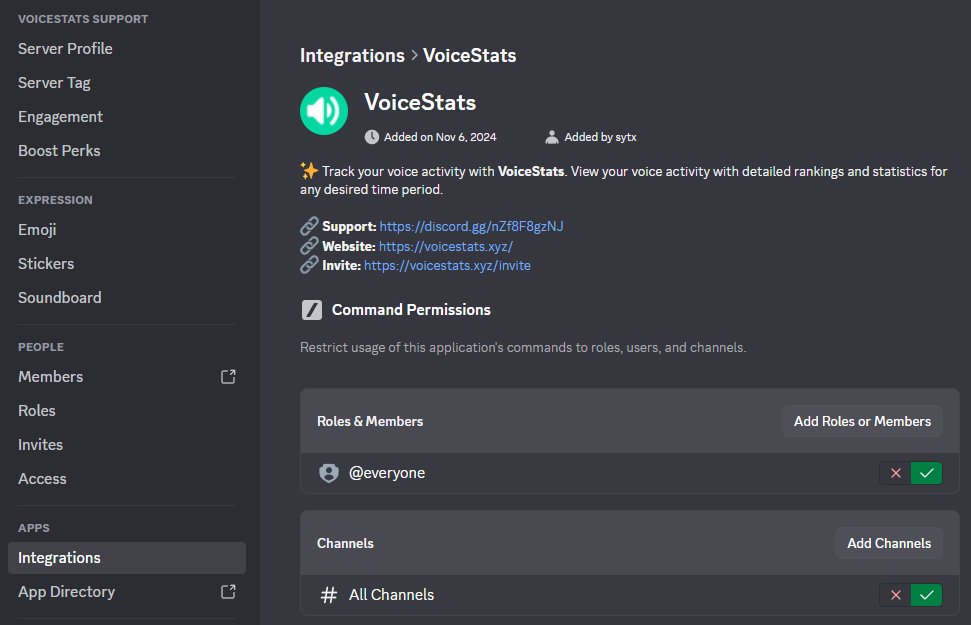Click the slash Command Permissions icon
The image size is (971, 625).
311,310
